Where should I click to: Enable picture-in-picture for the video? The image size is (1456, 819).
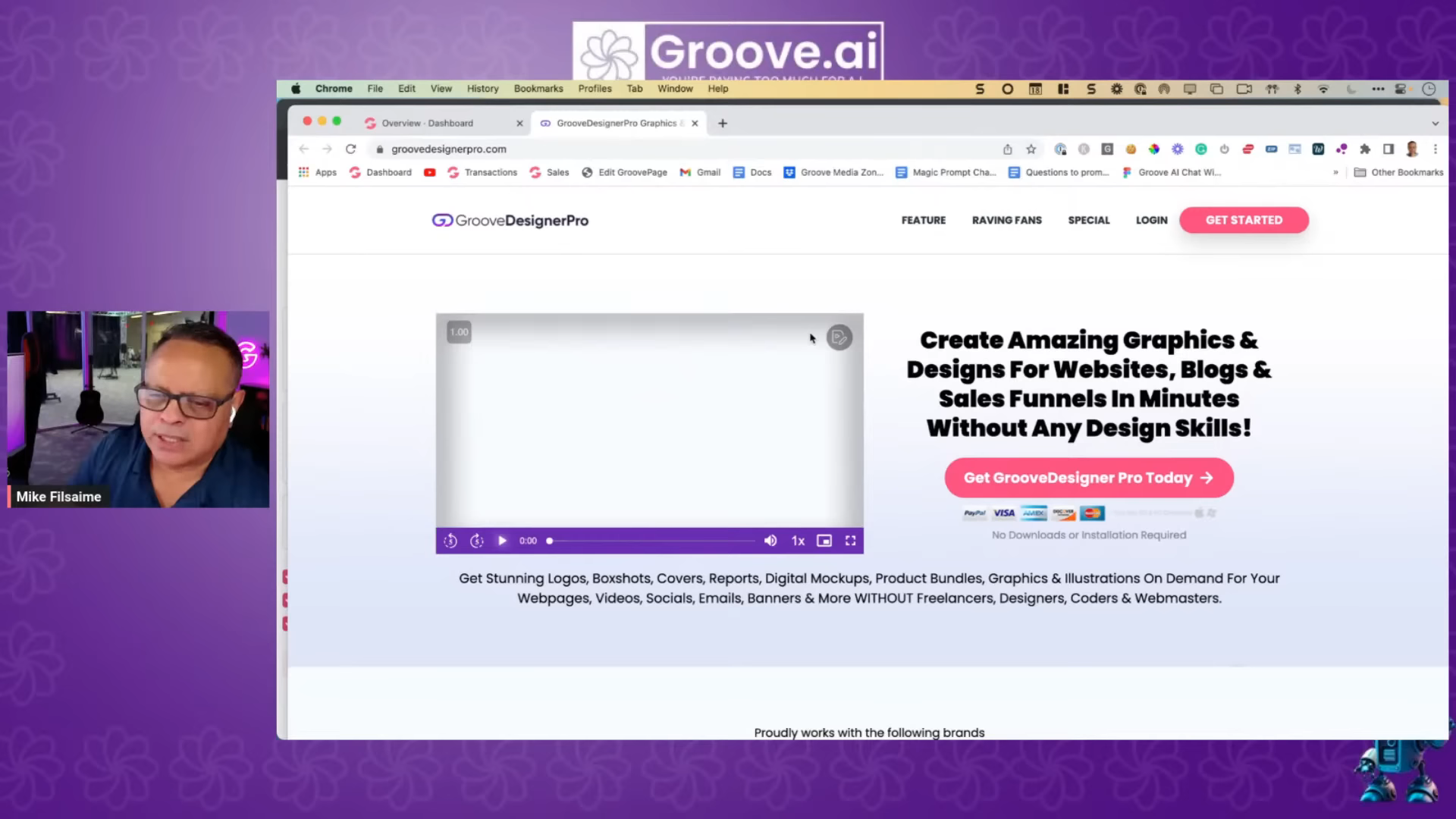click(824, 541)
